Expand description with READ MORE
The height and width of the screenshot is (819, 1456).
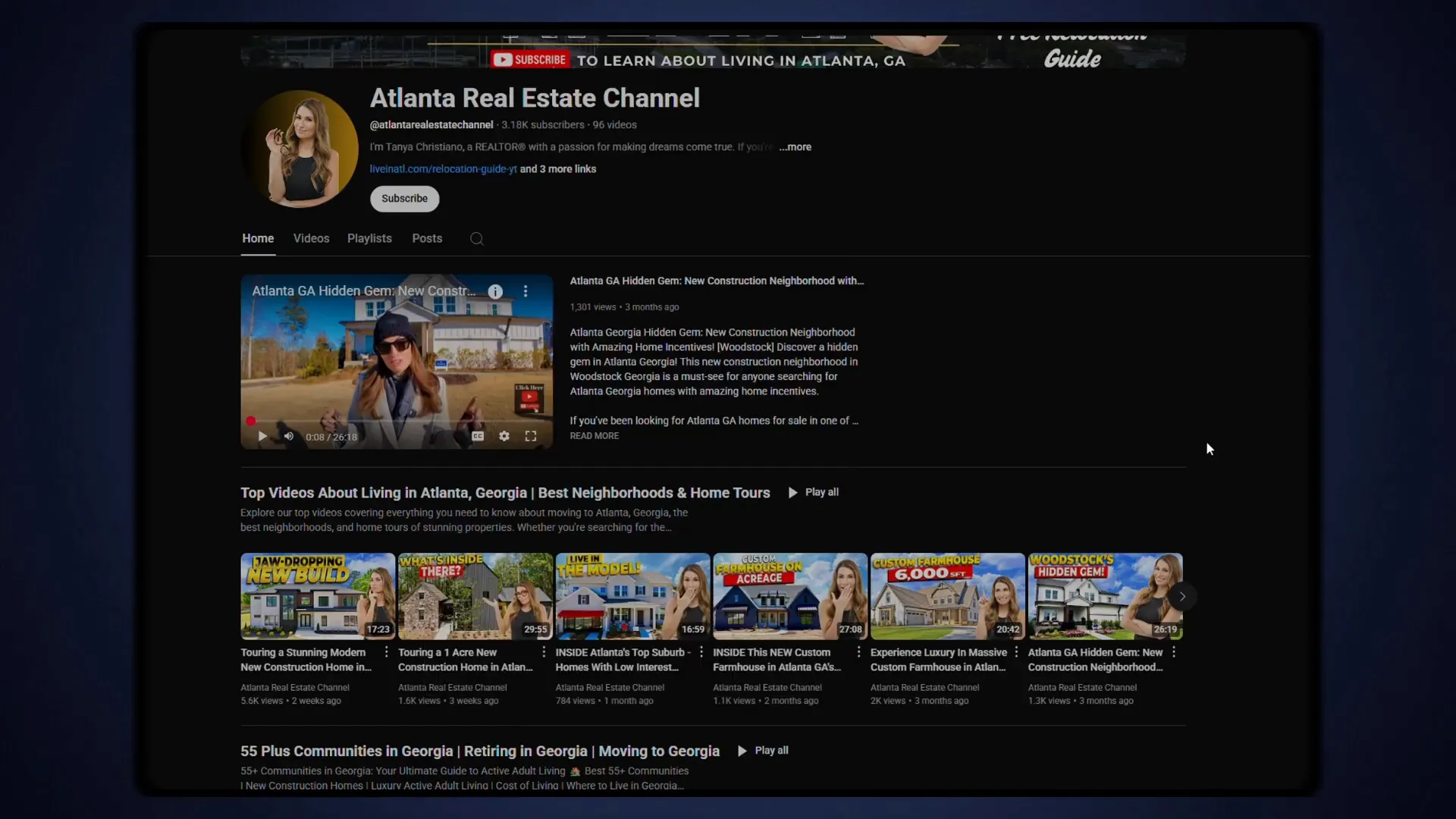[x=595, y=436]
